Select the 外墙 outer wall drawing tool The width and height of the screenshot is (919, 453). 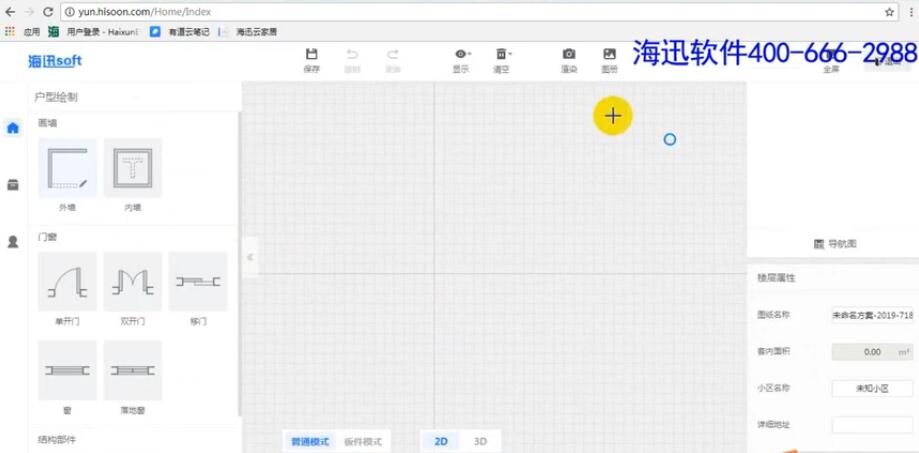coord(67,168)
